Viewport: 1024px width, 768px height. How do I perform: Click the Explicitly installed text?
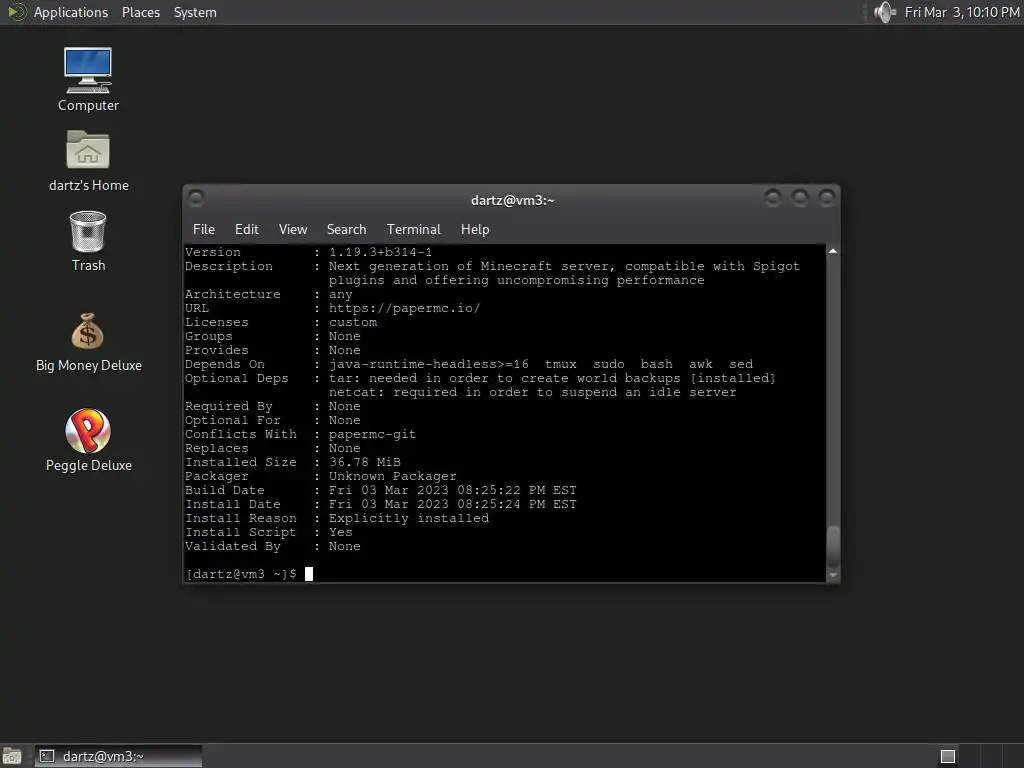pos(409,519)
